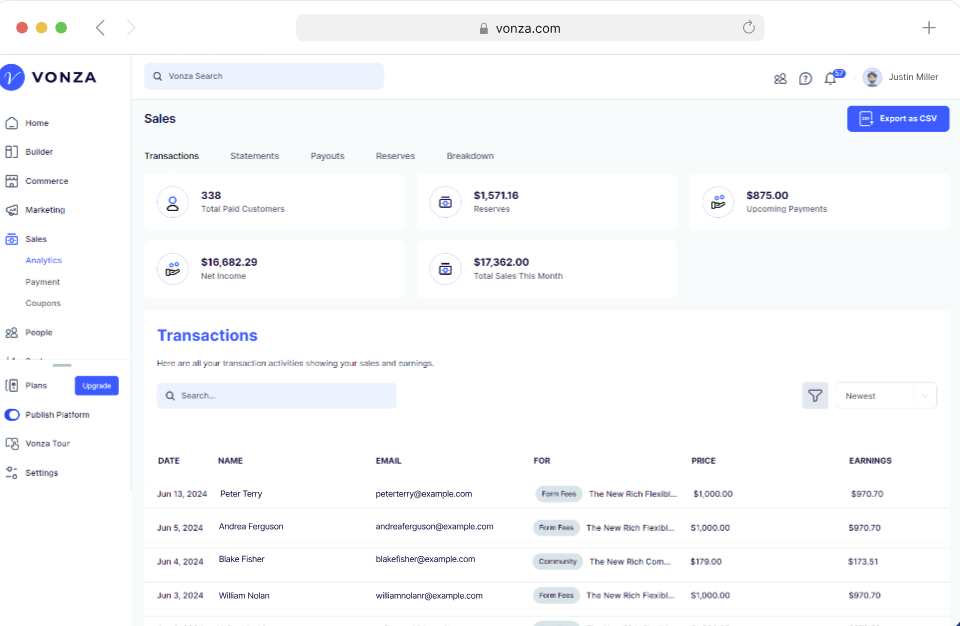Click the Form Fees badge on Peter Terry's row
Viewport: 960px width, 626px height.
(x=556, y=493)
